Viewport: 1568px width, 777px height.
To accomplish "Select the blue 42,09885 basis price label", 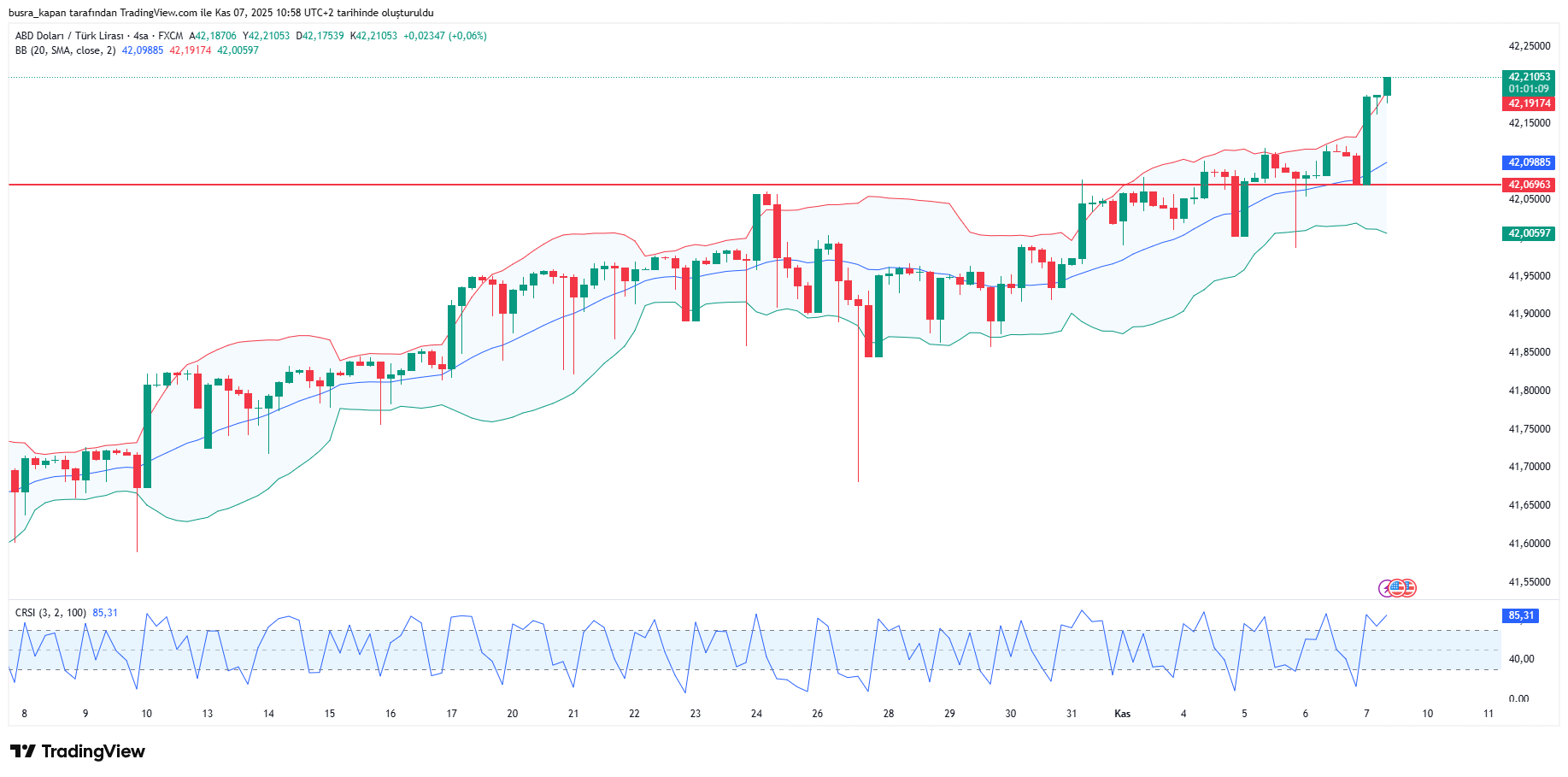I will point(1529,162).
